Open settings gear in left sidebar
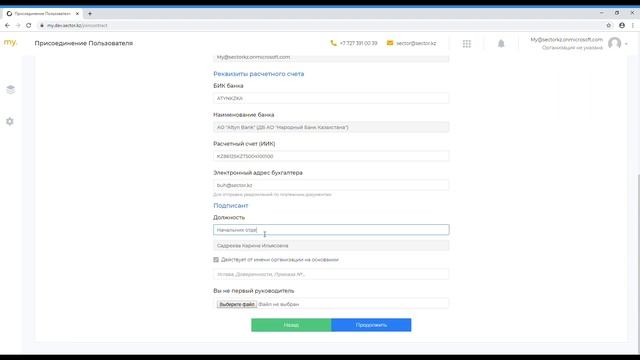Image resolution: width=640 pixels, height=360 pixels. tap(10, 121)
